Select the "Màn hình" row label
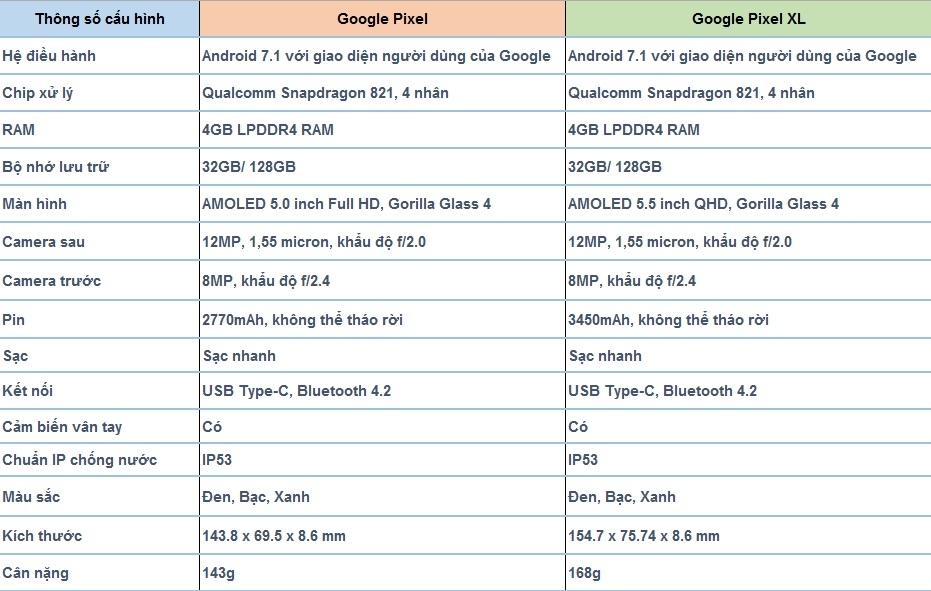This screenshot has height=591, width=931. point(35,204)
